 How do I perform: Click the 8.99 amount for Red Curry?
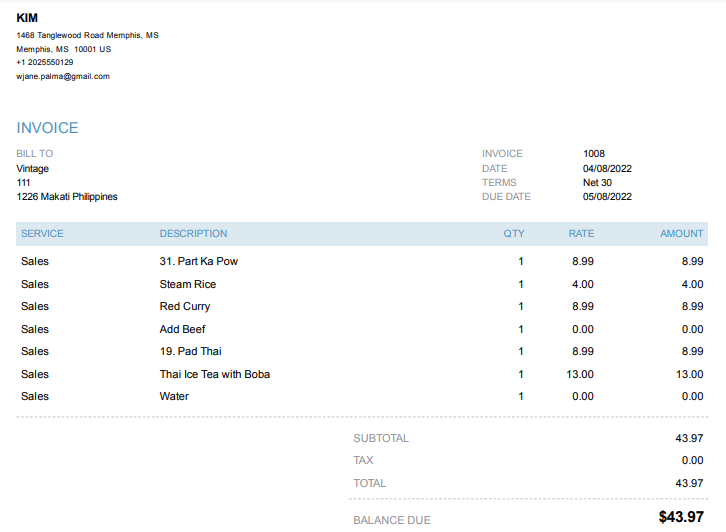click(692, 307)
